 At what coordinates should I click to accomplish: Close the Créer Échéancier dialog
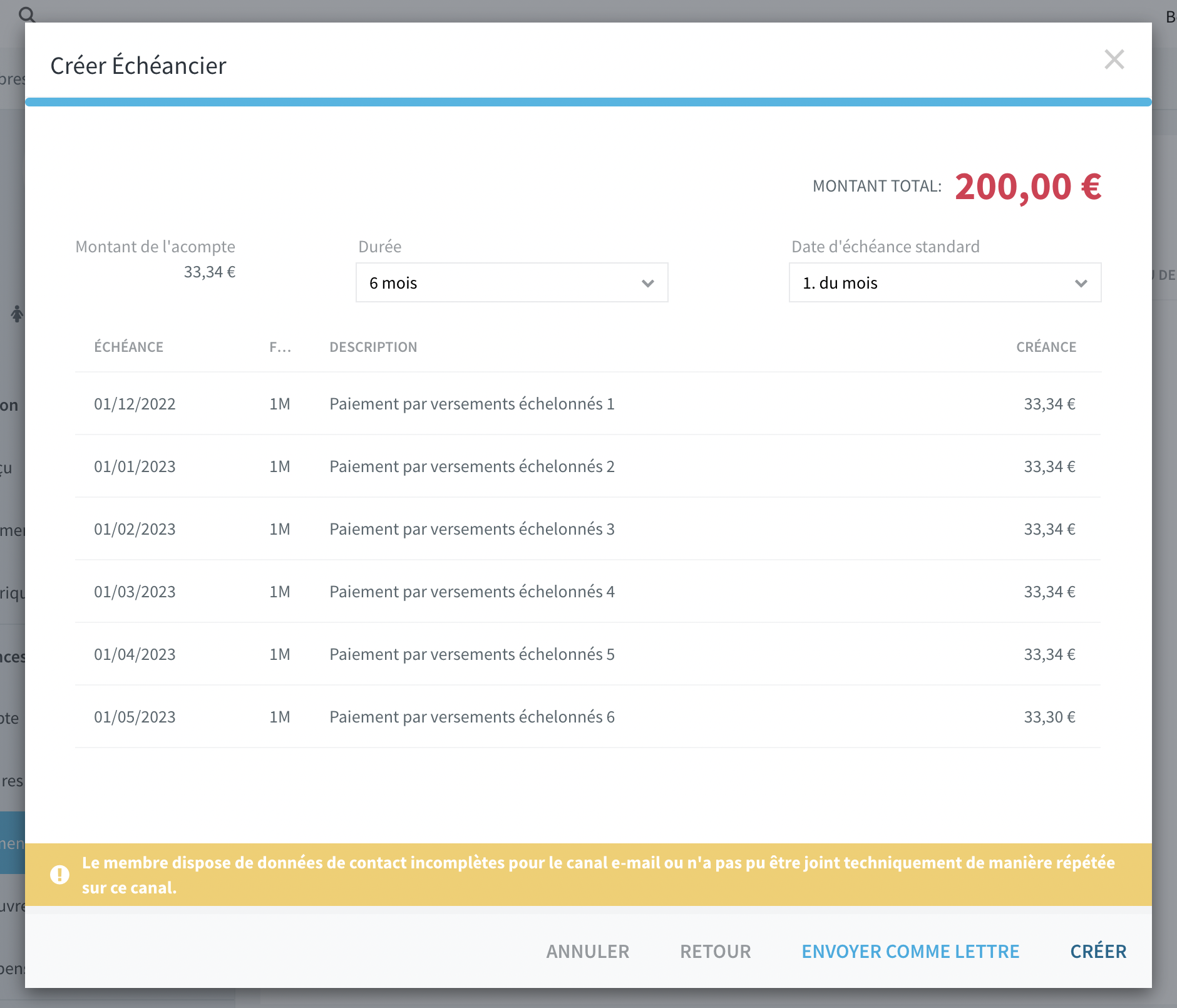pyautogui.click(x=1114, y=59)
